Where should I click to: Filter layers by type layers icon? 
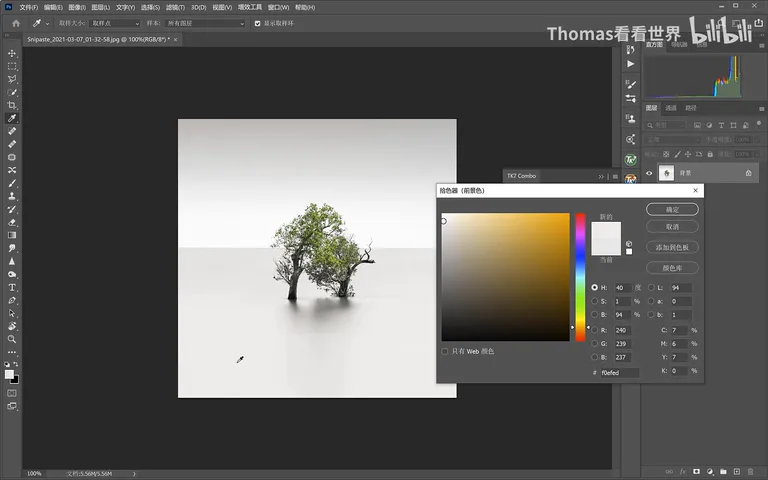pyautogui.click(x=721, y=125)
